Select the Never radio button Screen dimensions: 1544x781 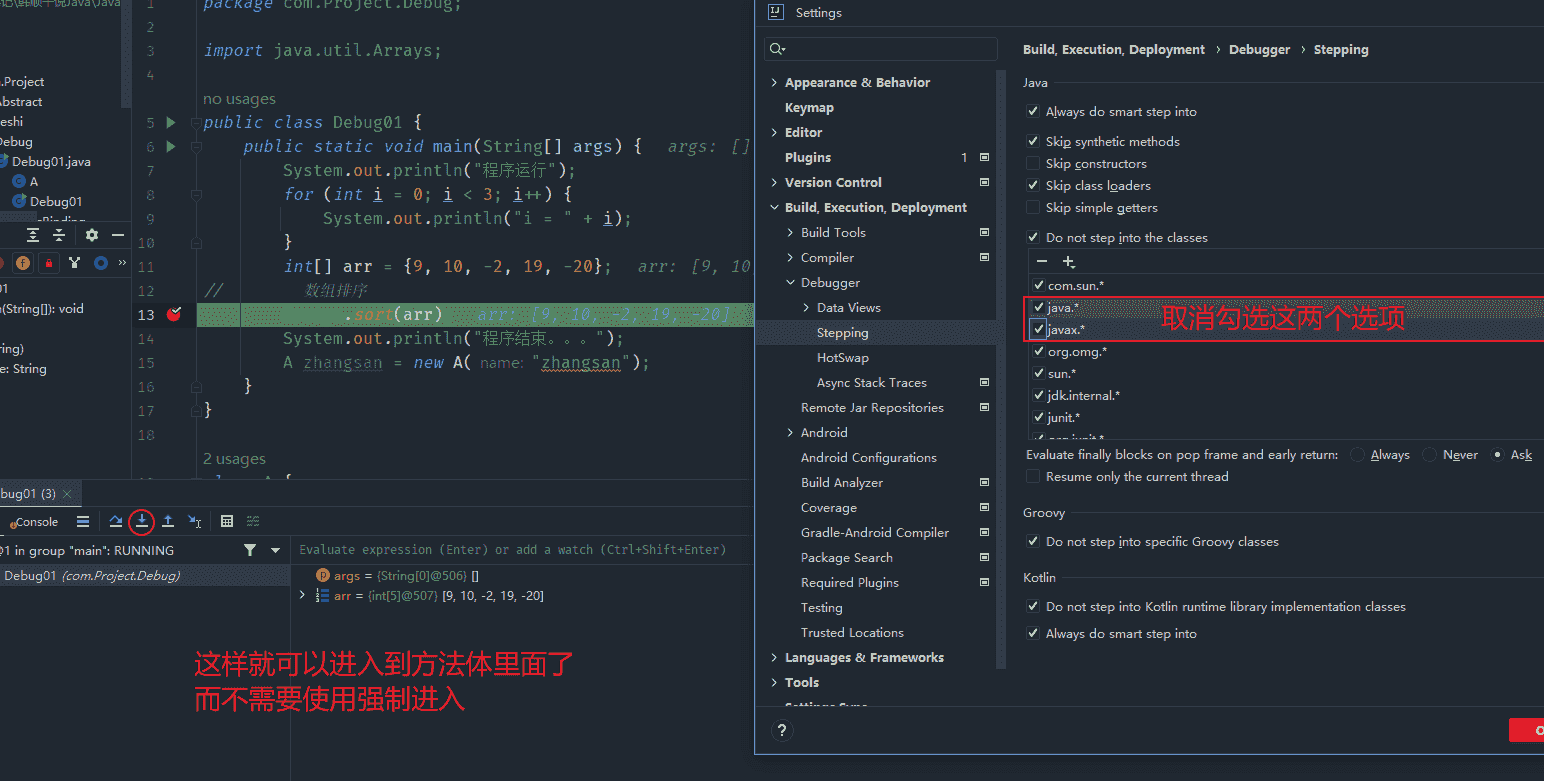pos(1429,455)
